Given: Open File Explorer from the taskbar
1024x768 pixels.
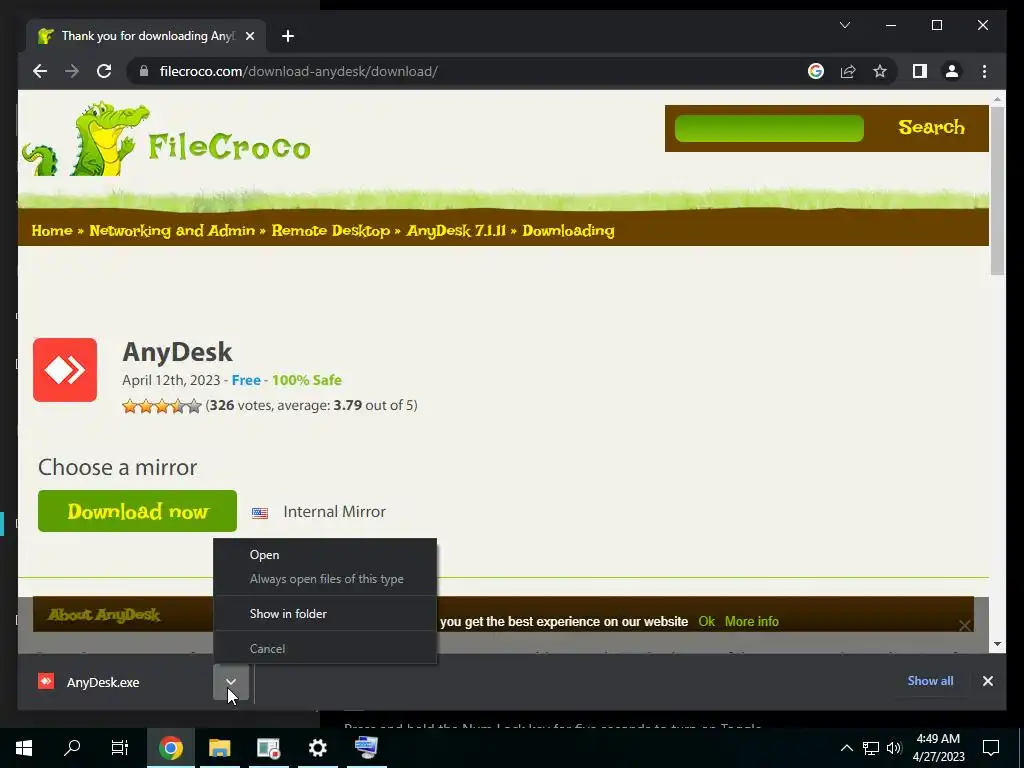Looking at the screenshot, I should [219, 748].
